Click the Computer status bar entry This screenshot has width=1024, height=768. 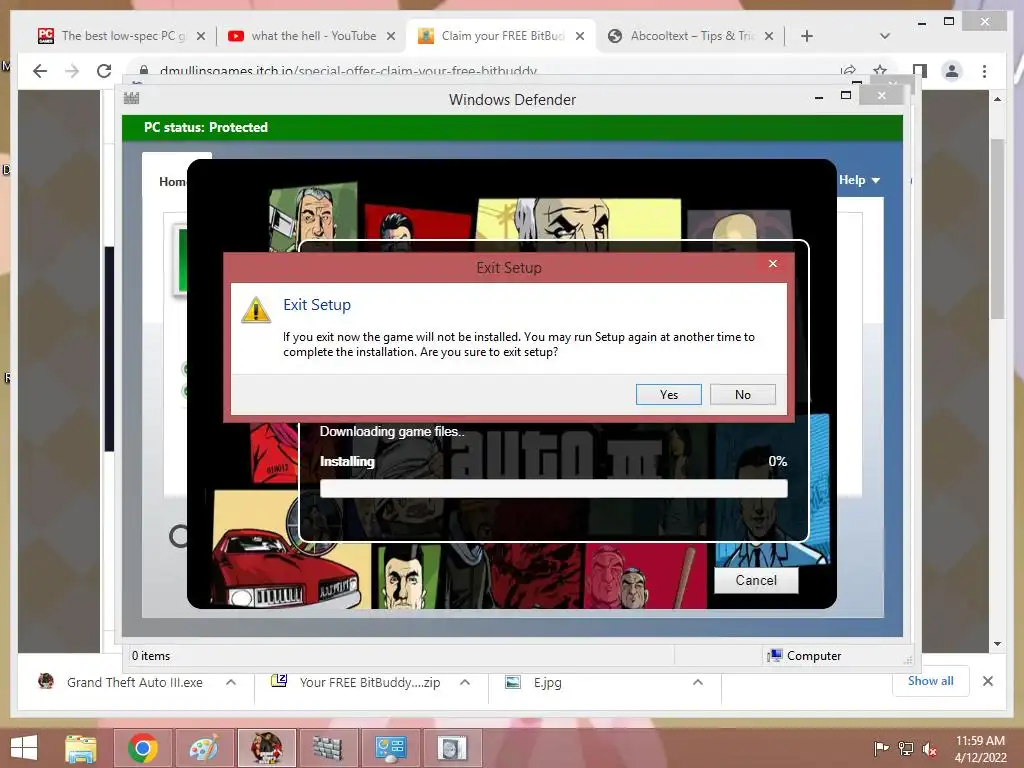[805, 656]
